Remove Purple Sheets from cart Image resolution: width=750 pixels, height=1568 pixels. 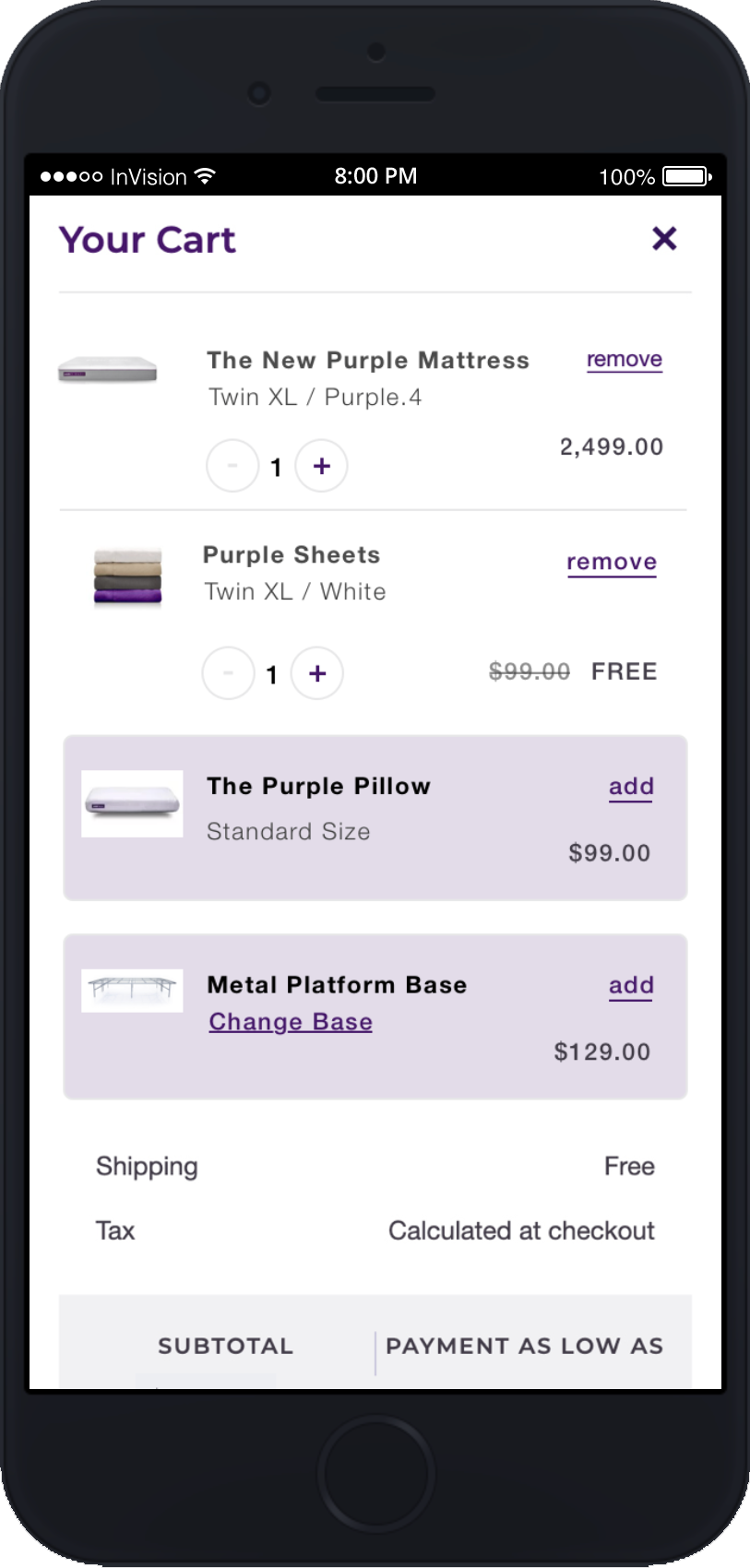click(x=612, y=563)
